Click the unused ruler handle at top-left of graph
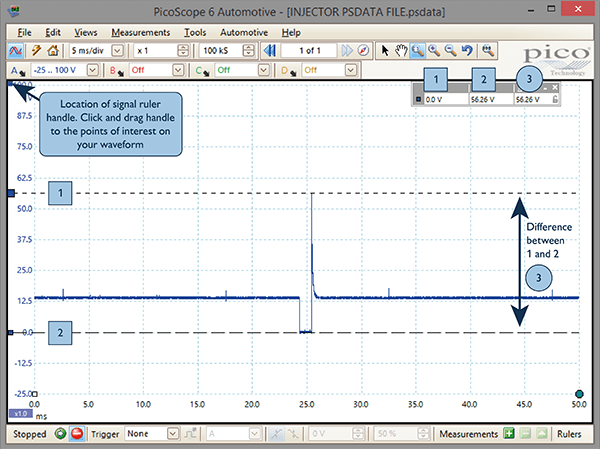Image resolution: width=600 pixels, height=449 pixels. (10, 83)
